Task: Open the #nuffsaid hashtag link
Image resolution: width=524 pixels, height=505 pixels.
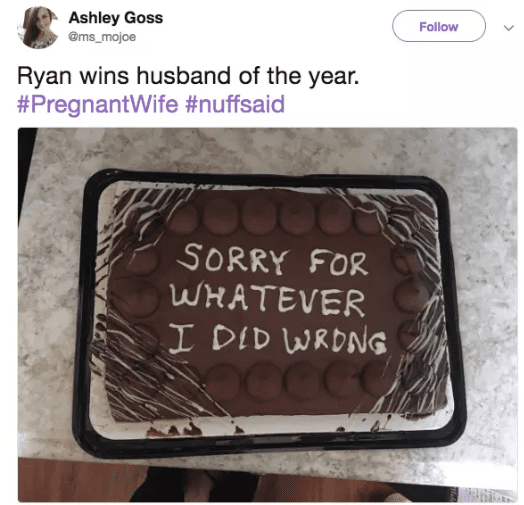Action: [235, 104]
